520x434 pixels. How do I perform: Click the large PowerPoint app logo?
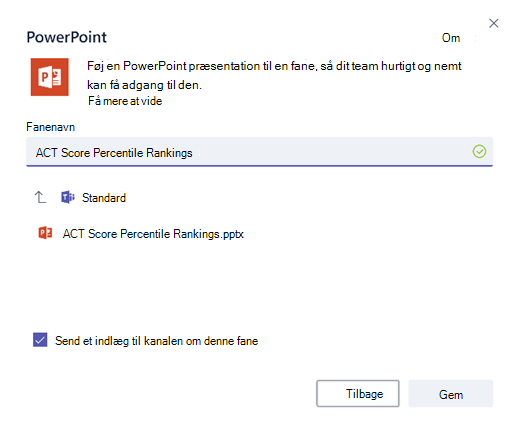(x=50, y=77)
